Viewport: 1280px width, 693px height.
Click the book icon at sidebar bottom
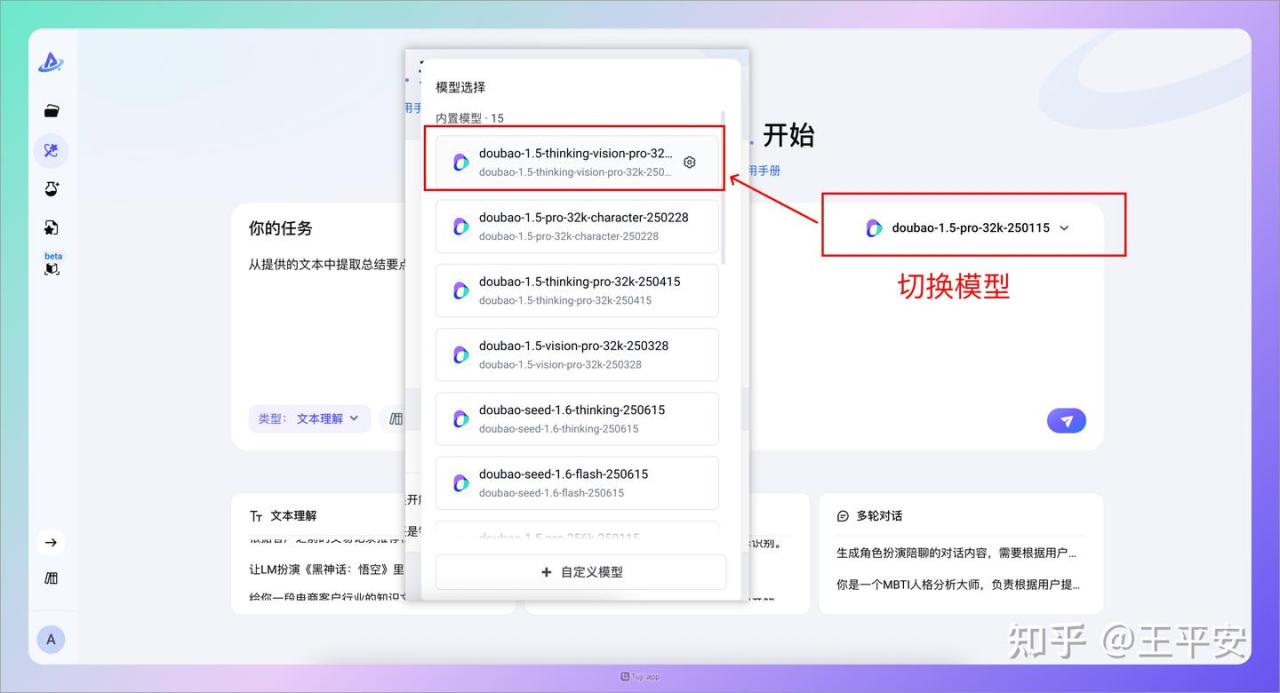(x=51, y=579)
